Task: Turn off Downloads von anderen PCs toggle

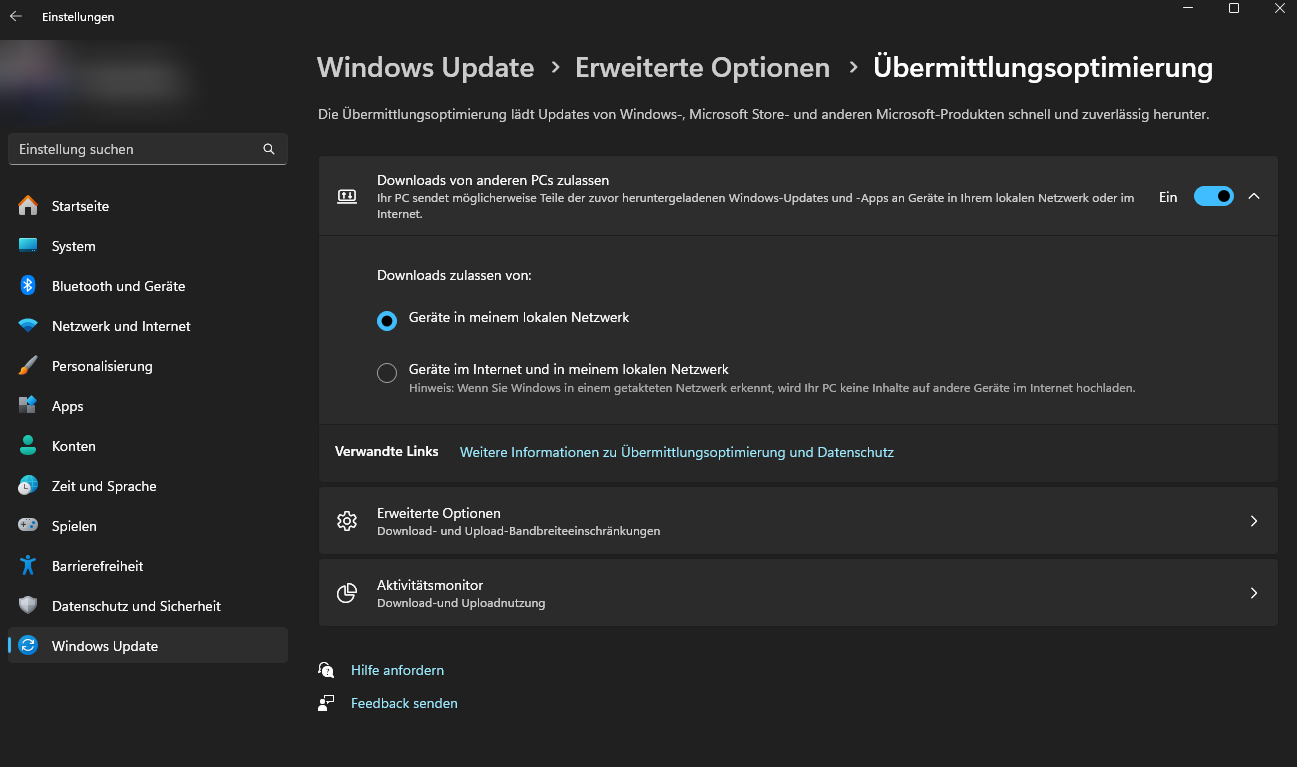Action: click(x=1214, y=197)
